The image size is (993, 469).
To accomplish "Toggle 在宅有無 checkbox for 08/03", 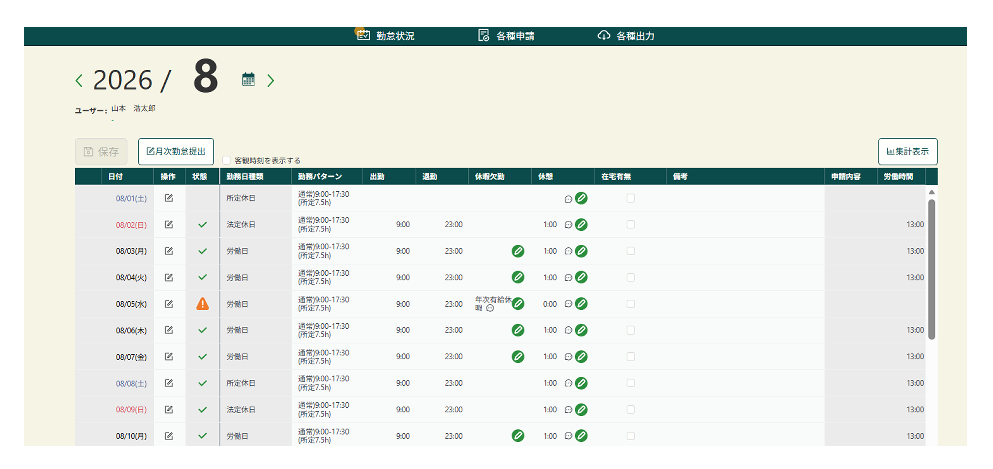I will (x=631, y=251).
